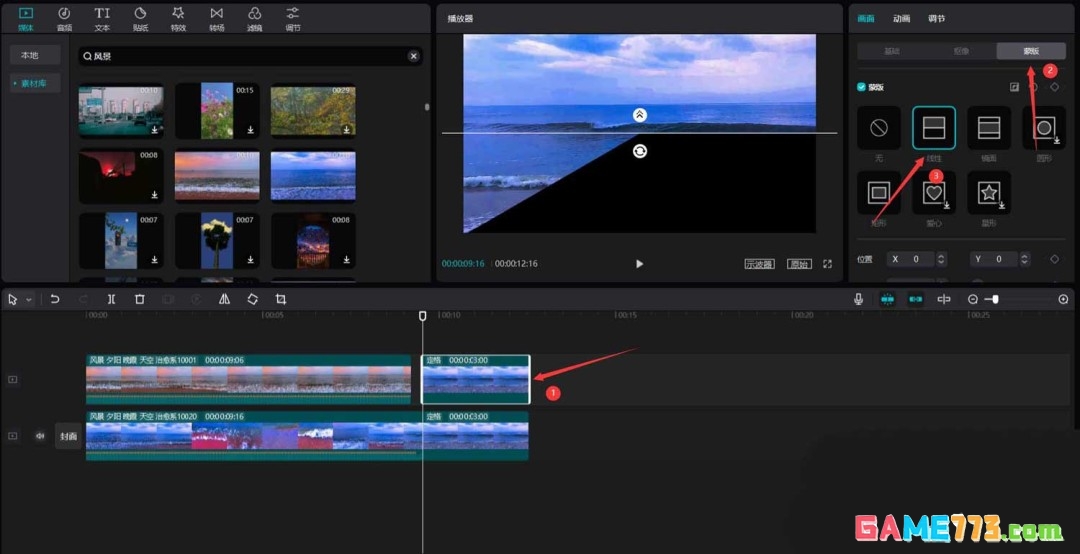Open the 贴纸 (Stickers) panel
This screenshot has height=554, width=1080.
click(140, 17)
